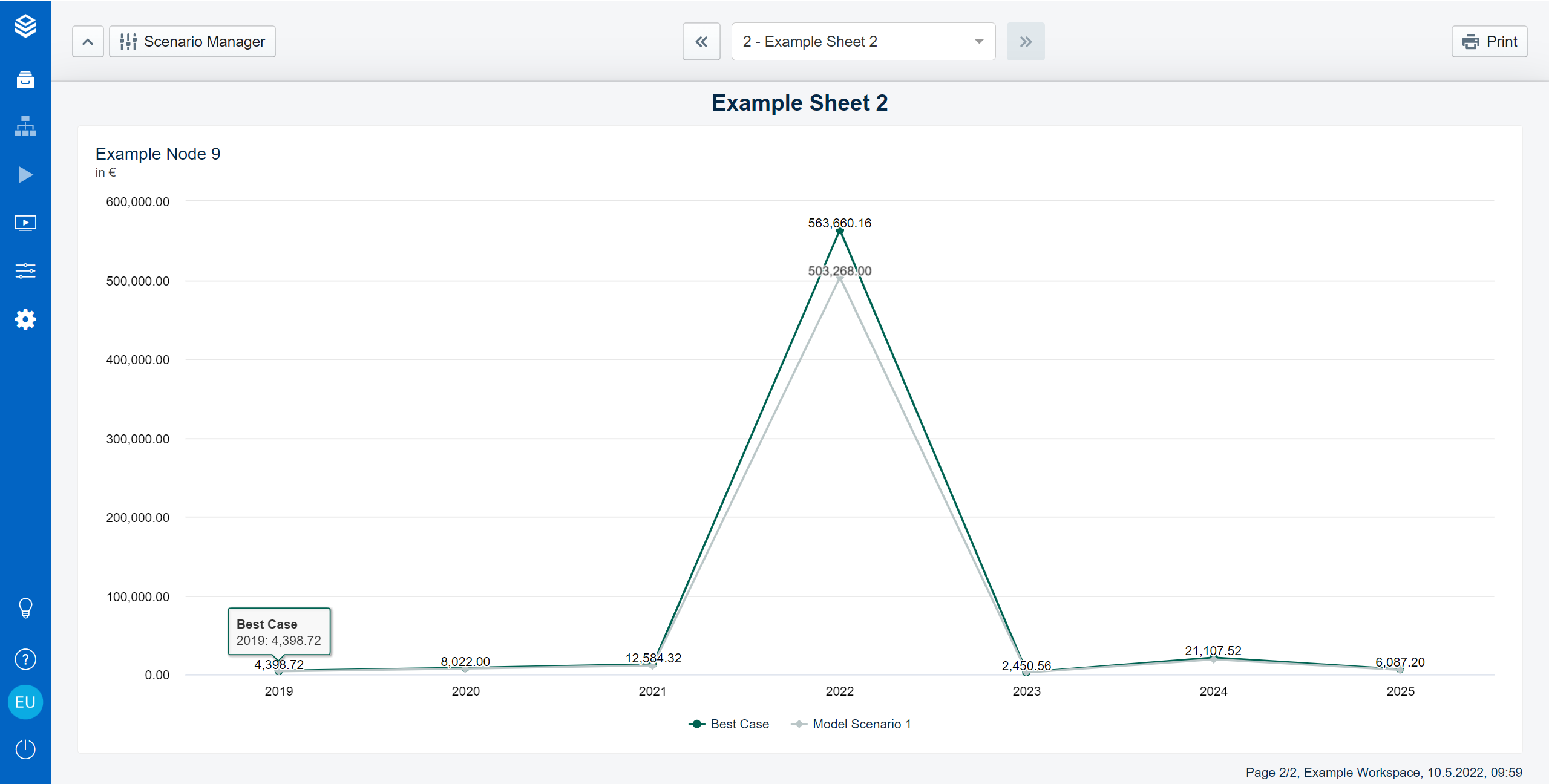Open the hierarchy tree sidebar icon
Image resolution: width=1549 pixels, height=784 pixels.
coord(25,126)
